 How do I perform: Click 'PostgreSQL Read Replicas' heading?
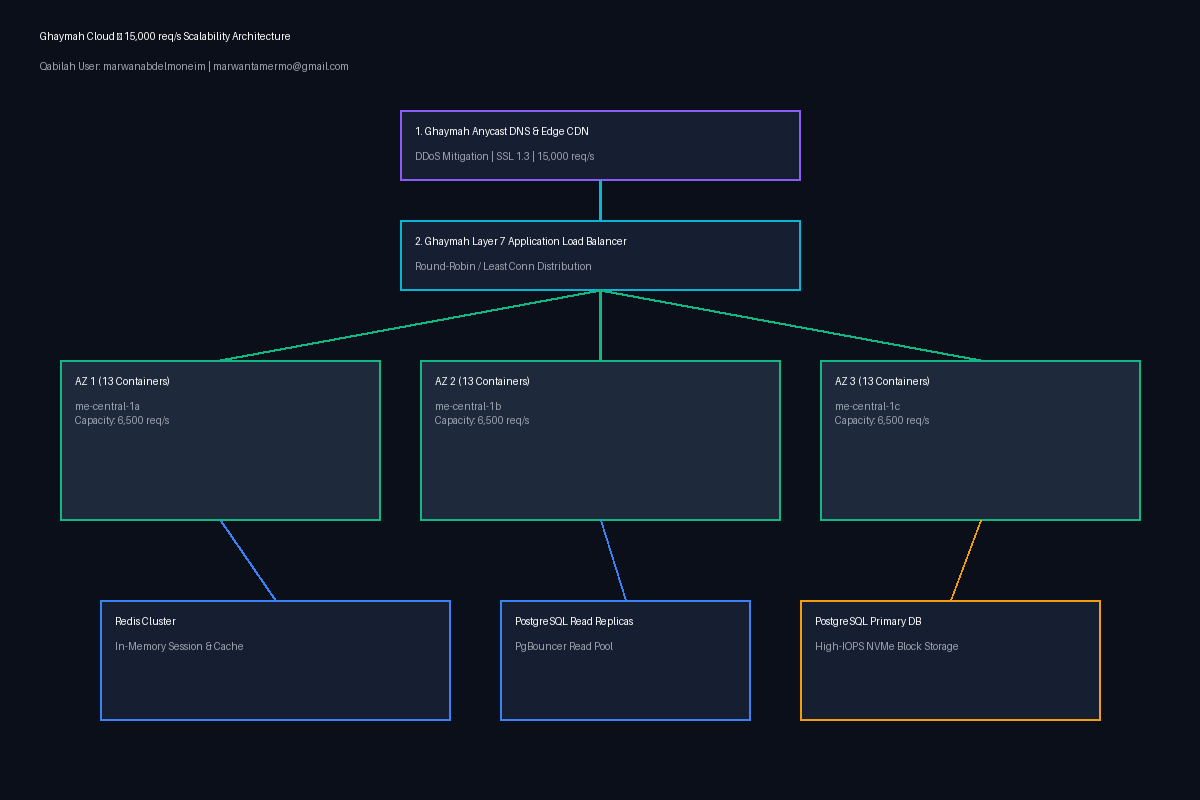tap(574, 621)
